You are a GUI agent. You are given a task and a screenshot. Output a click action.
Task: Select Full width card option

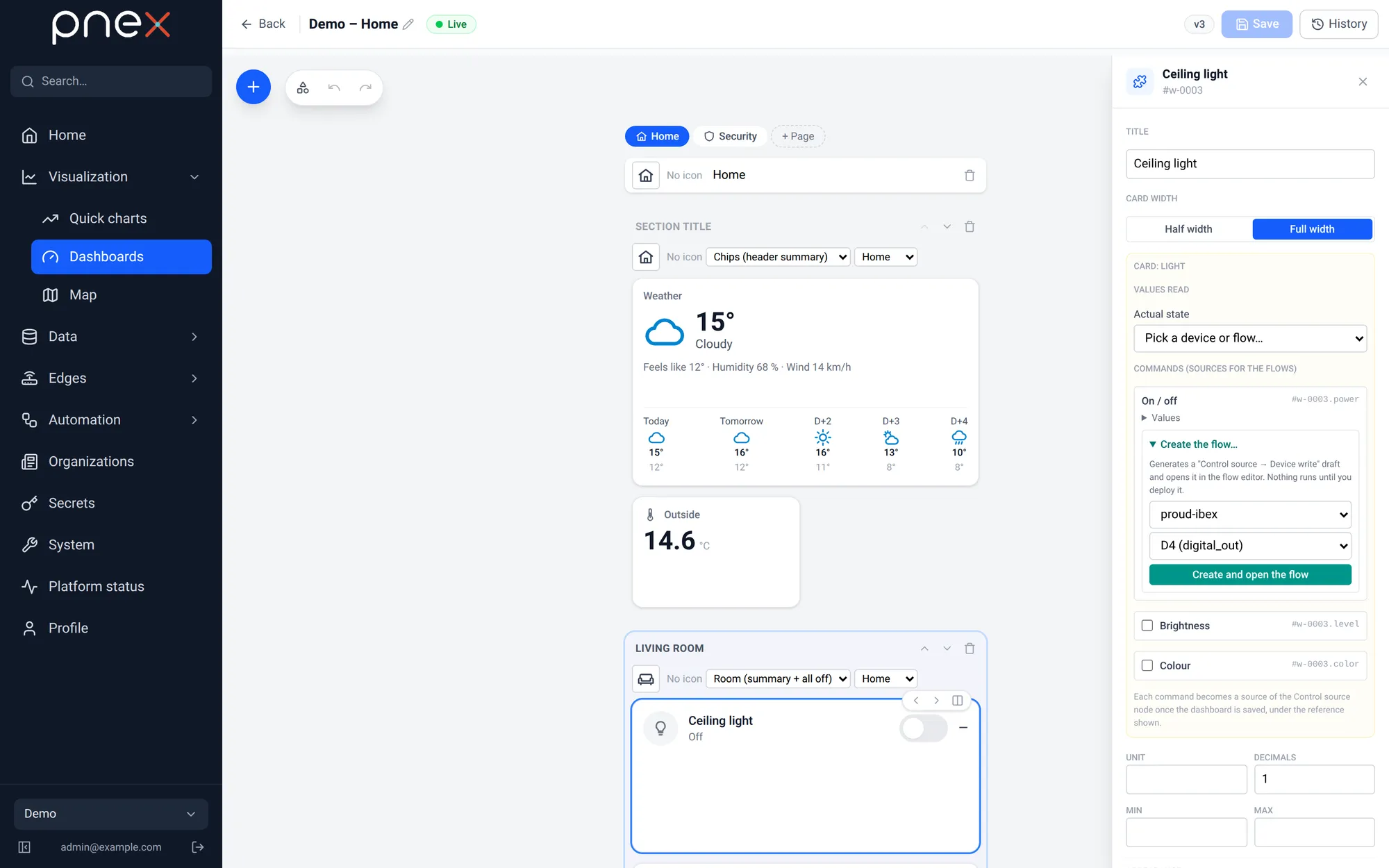click(1312, 229)
